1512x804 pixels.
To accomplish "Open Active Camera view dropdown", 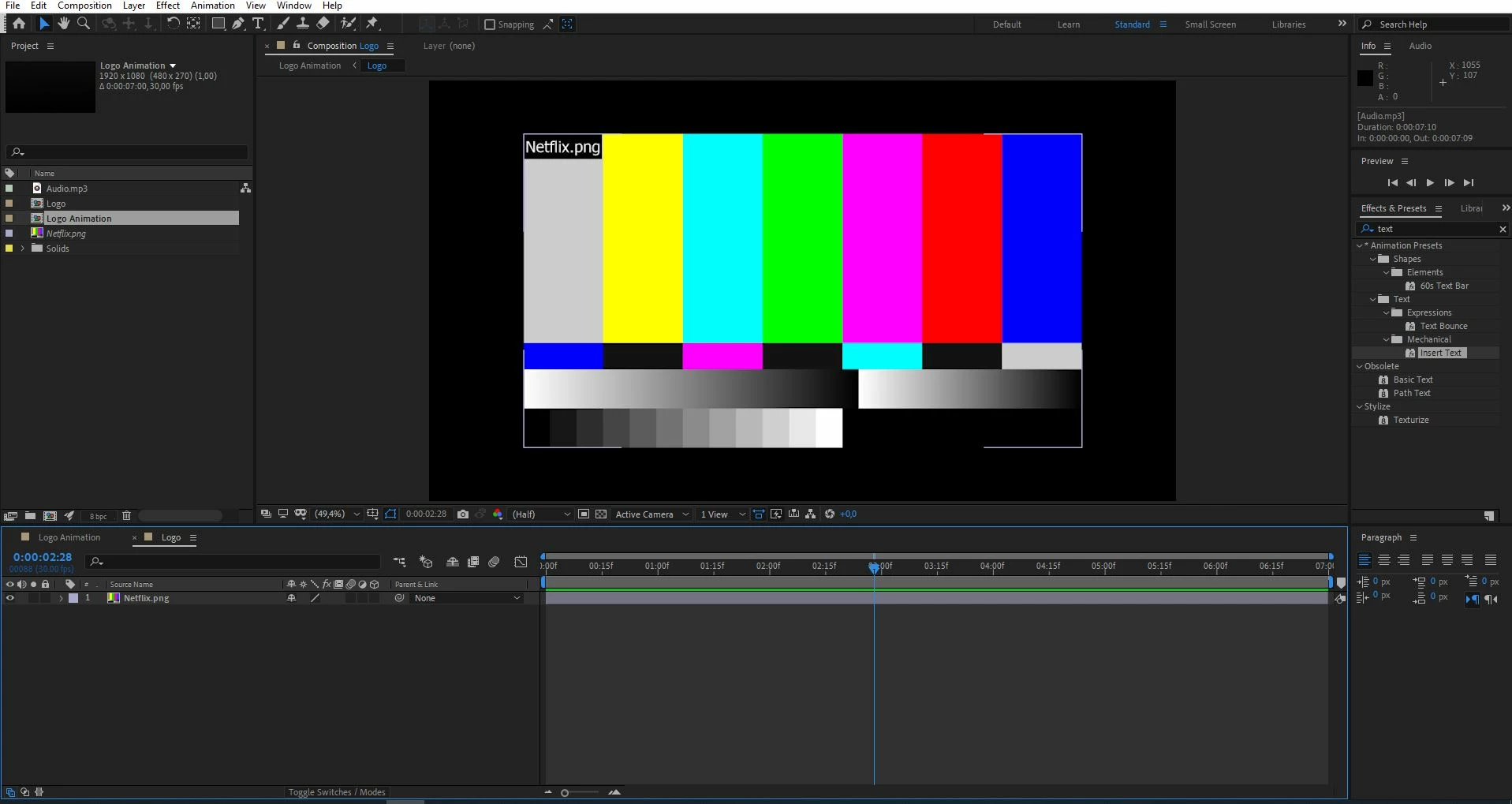I will point(652,514).
